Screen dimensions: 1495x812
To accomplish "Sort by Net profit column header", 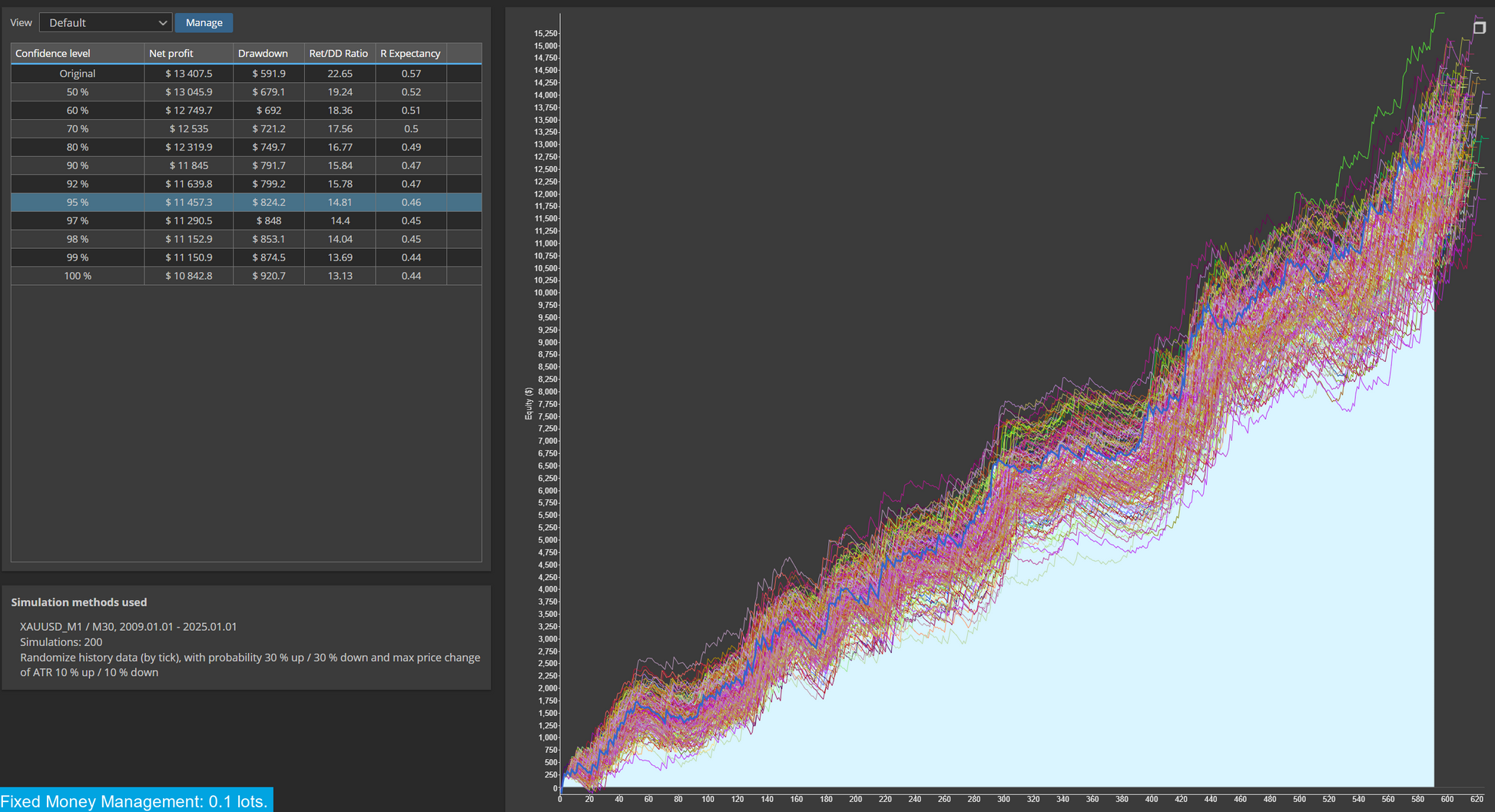I will (x=188, y=53).
